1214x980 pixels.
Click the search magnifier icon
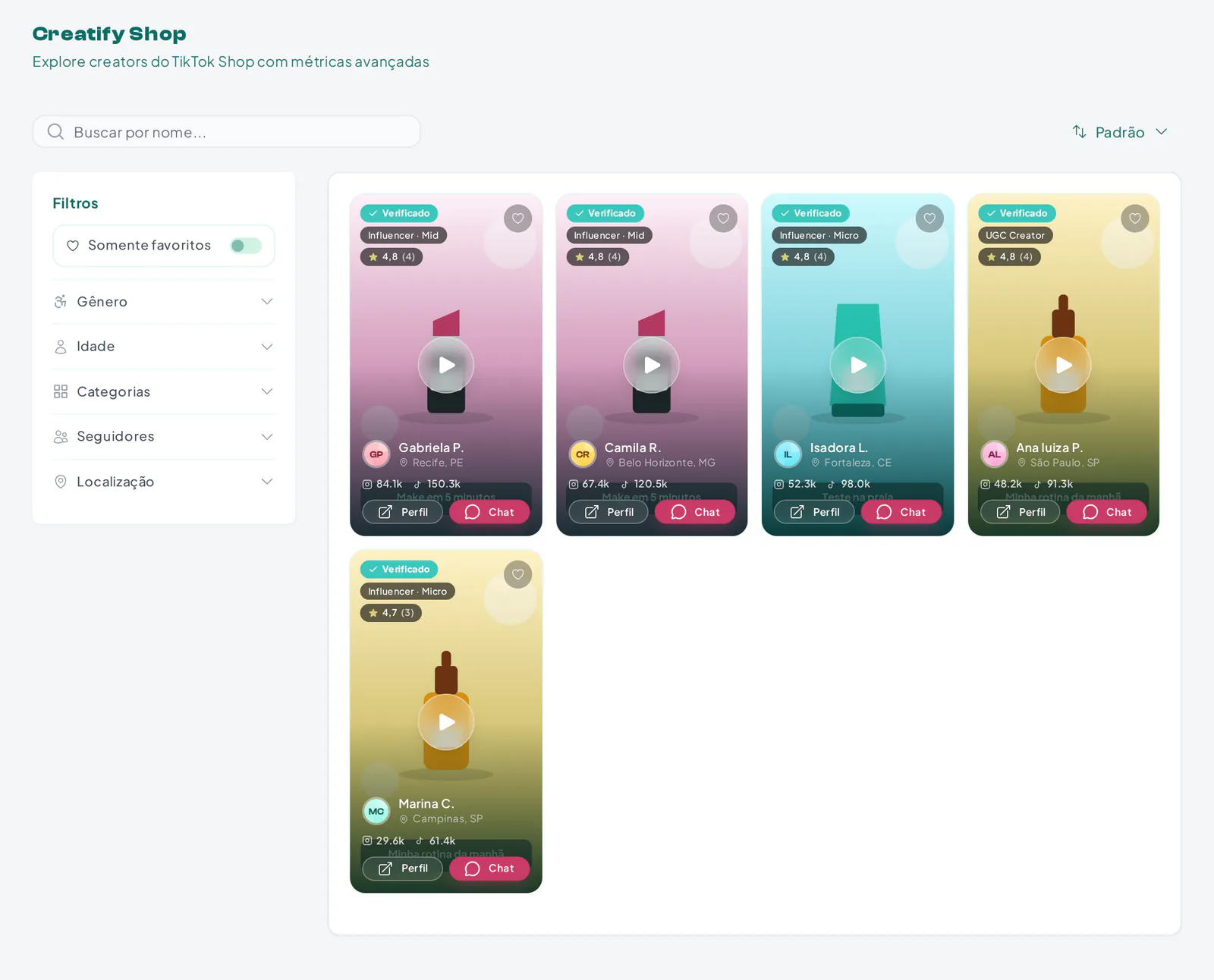[x=55, y=132]
